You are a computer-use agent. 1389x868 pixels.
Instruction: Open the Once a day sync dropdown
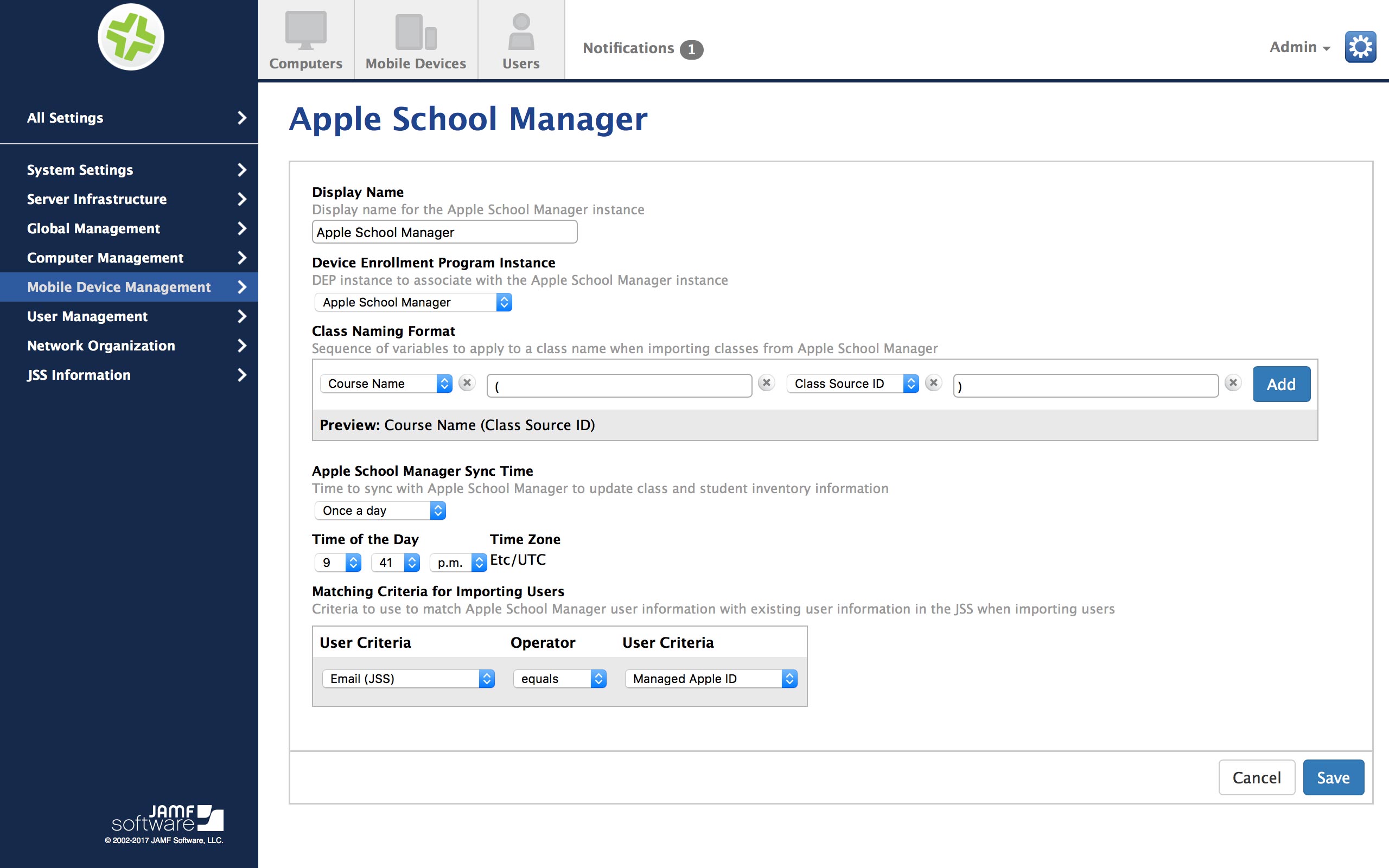380,510
